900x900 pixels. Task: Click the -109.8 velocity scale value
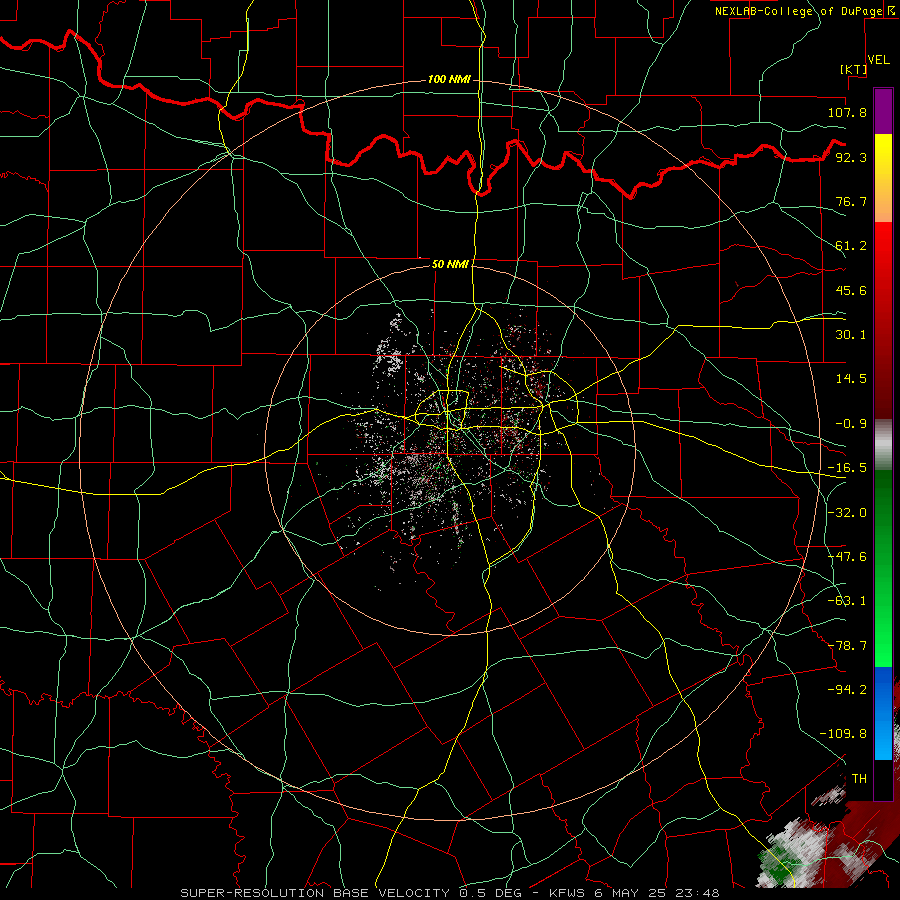click(x=843, y=734)
